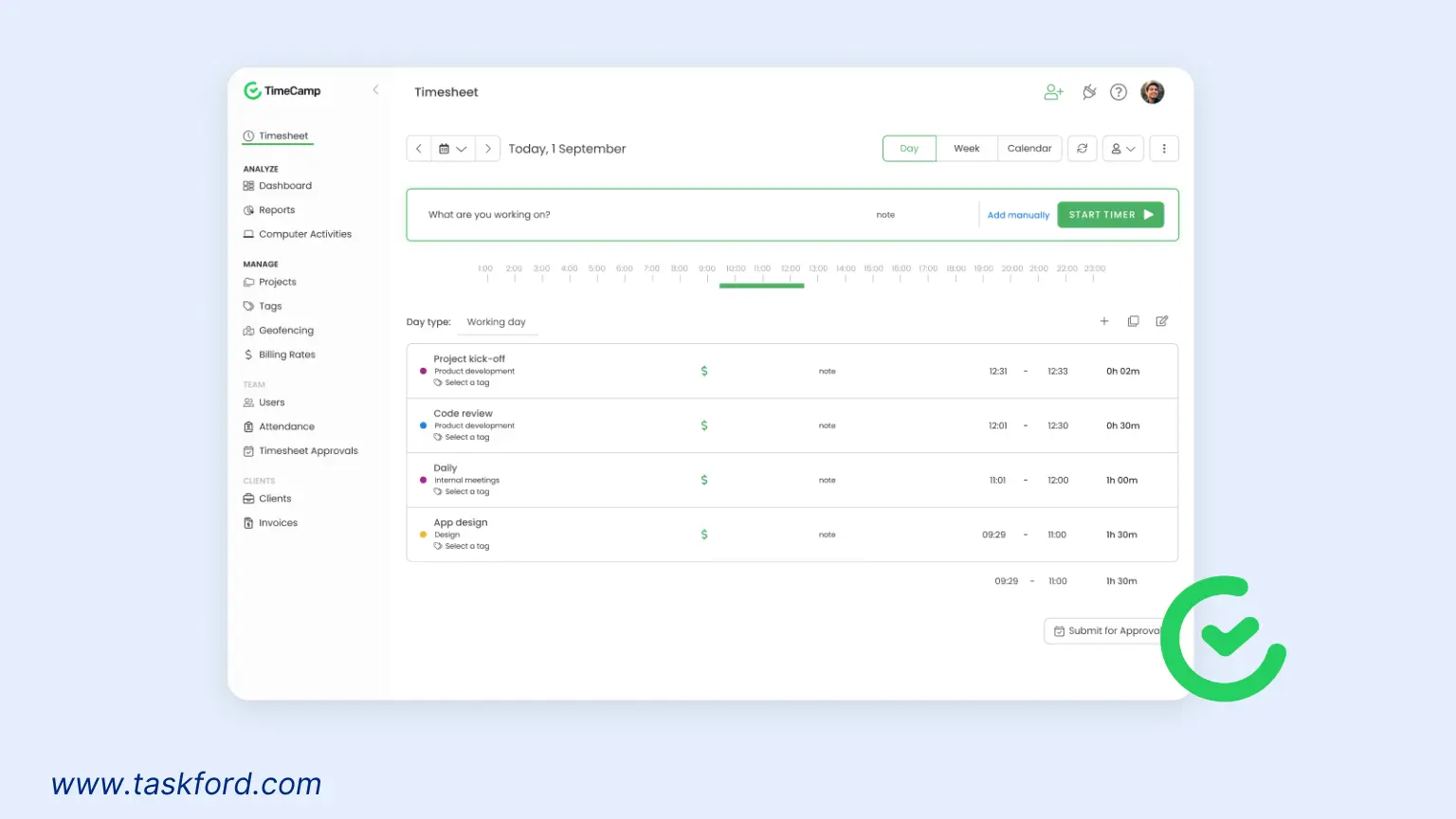Switch to the Calendar view tab
Screen dimensions: 1456x819
coord(1029,149)
